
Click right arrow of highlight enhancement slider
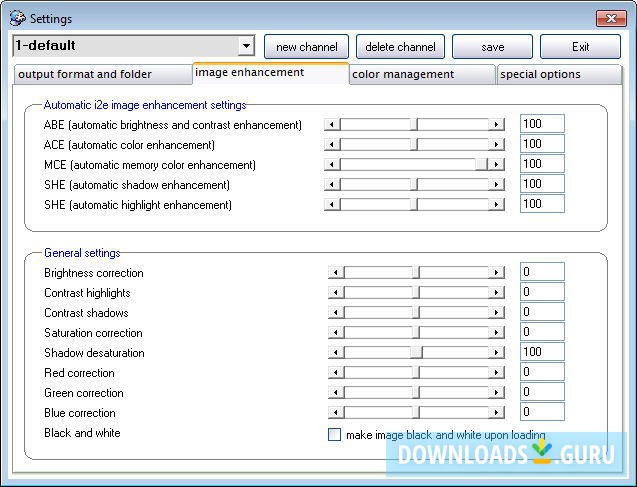click(496, 204)
